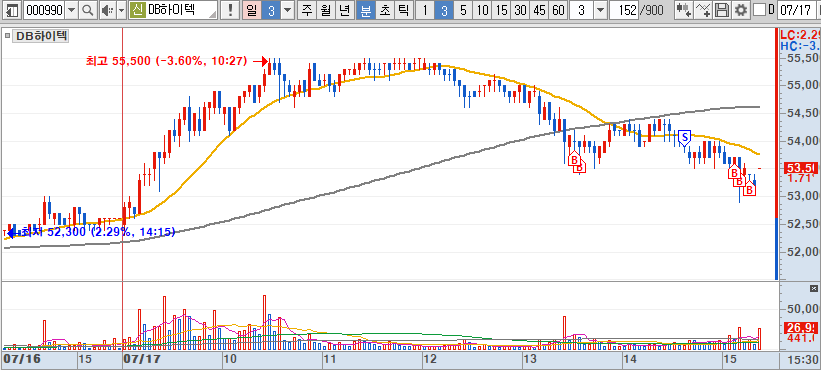
Task: Select the 월 monthly period button
Action: (325, 10)
